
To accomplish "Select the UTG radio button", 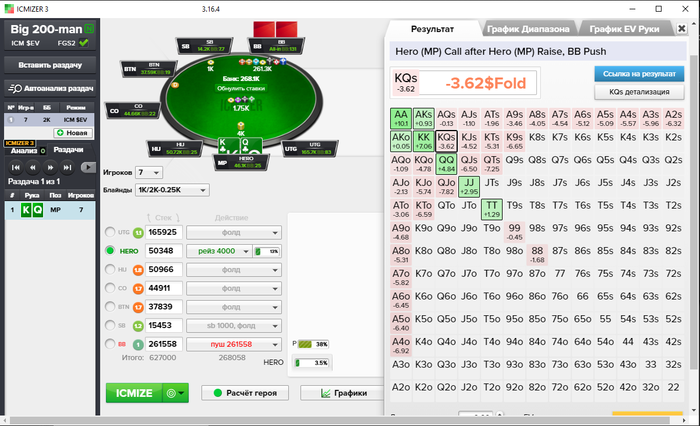I will (110, 232).
